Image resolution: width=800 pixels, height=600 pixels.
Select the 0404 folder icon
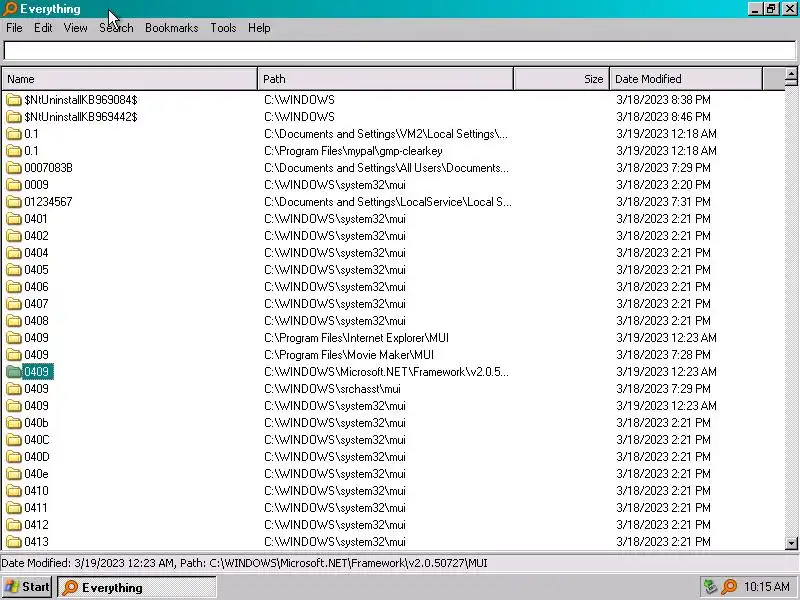click(14, 253)
